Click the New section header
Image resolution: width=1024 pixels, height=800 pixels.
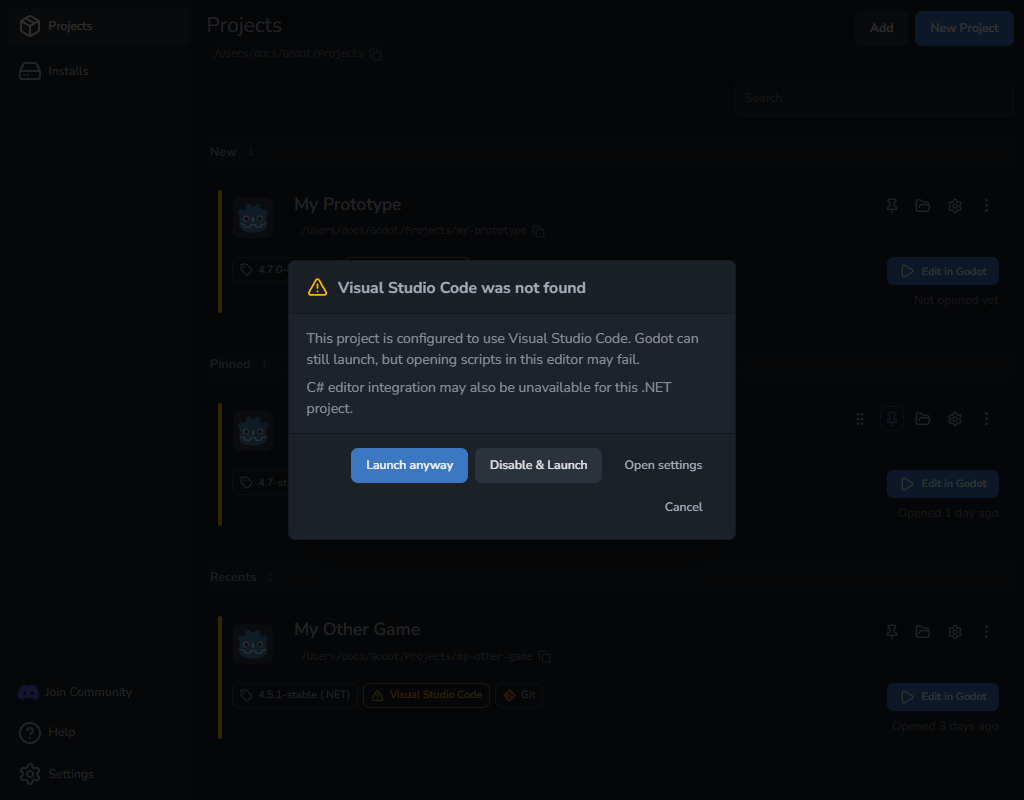pos(223,152)
